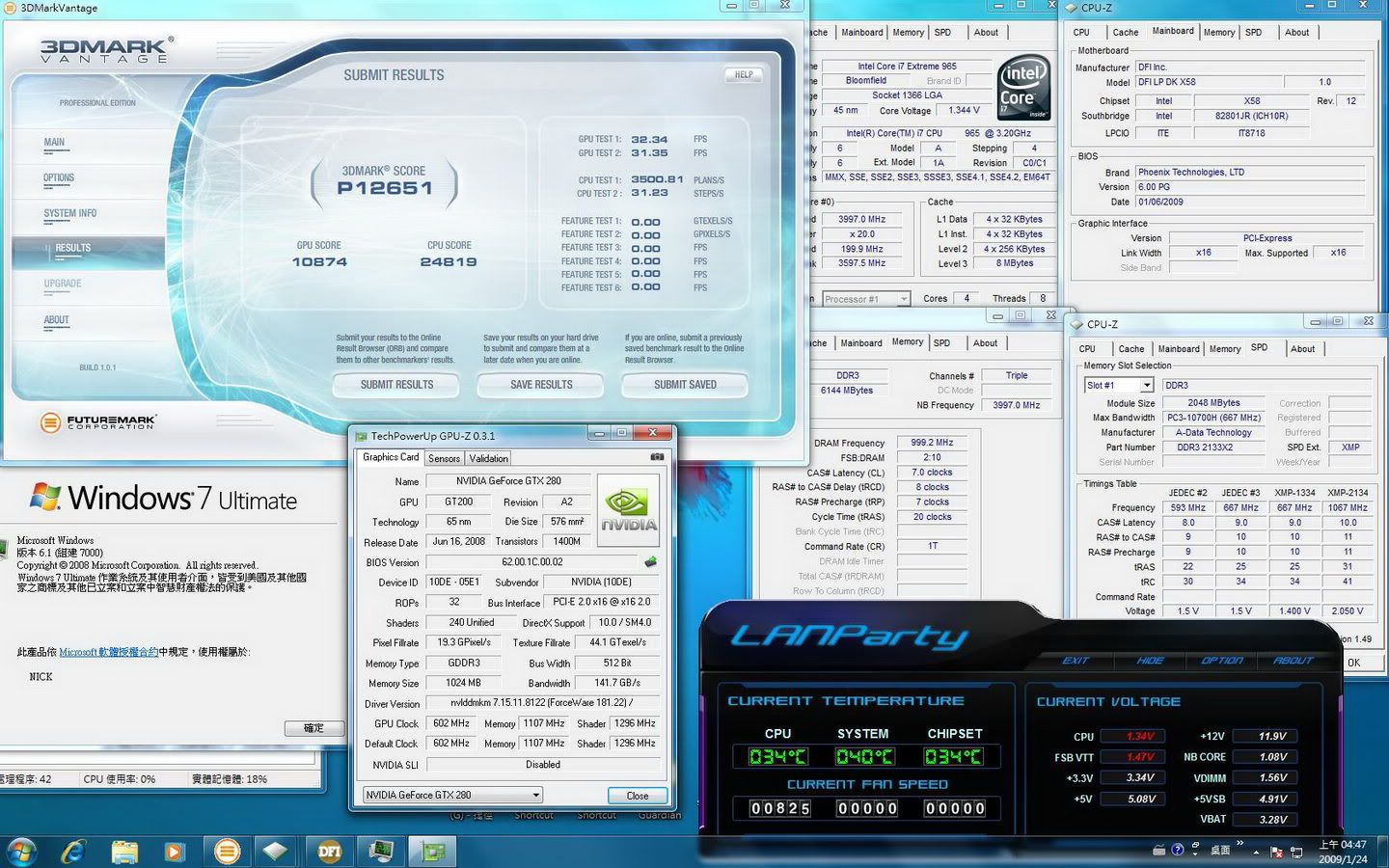The width and height of the screenshot is (1389, 868).
Task: Click the GPU-Z Name field GeForce GTX 280
Action: click(508, 480)
